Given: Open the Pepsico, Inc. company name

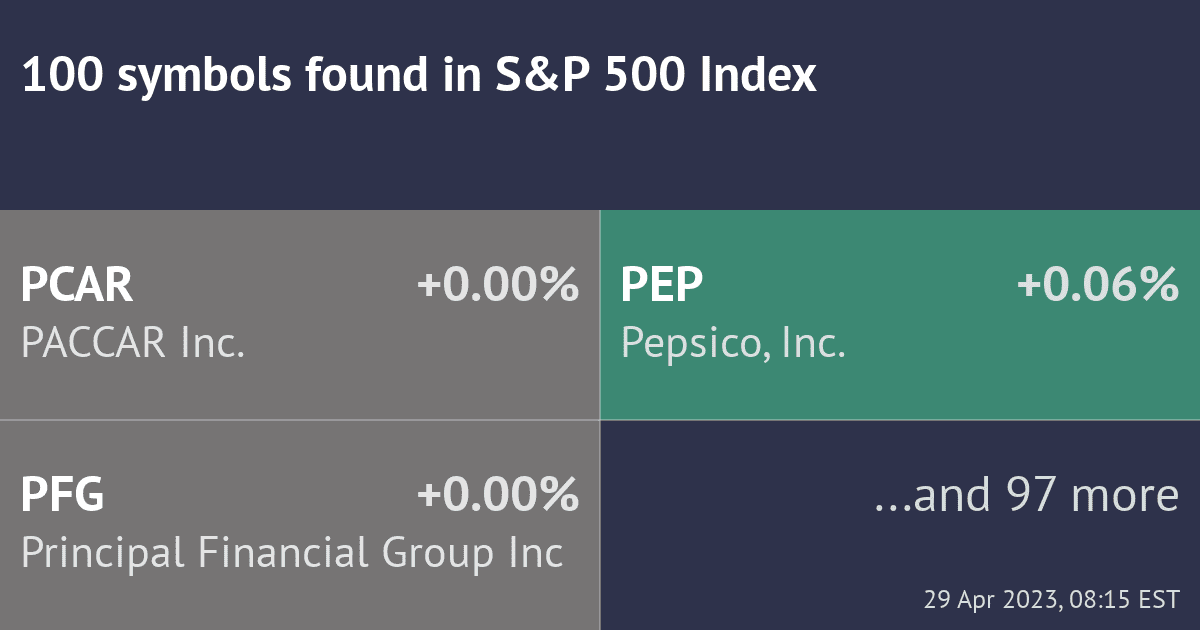Looking at the screenshot, I should pyautogui.click(x=734, y=344).
